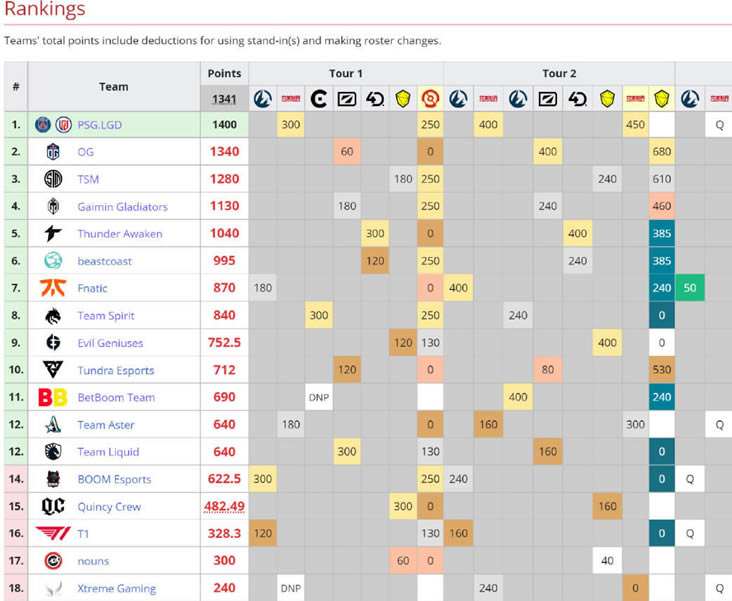Click the LGD logo beside PSG.LGD
732x601 pixels.
click(64, 125)
